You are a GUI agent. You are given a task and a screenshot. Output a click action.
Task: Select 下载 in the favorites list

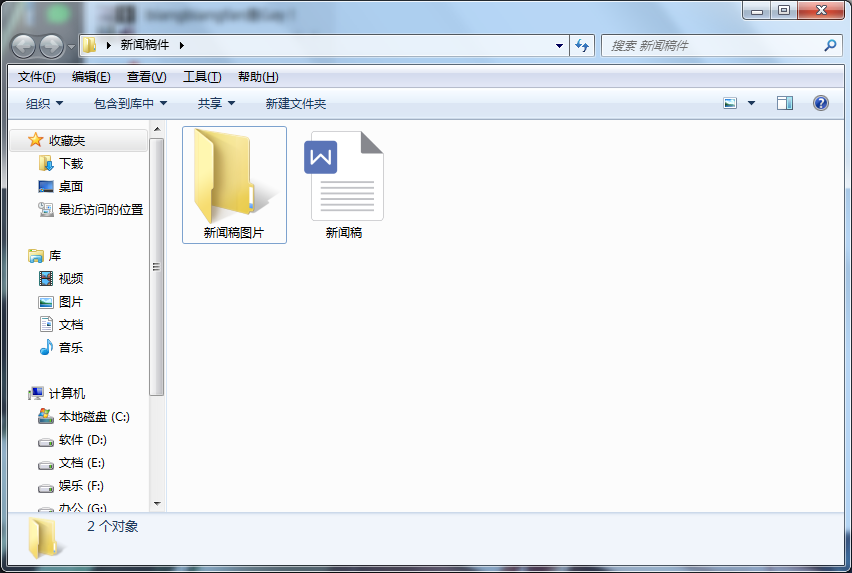[70, 163]
